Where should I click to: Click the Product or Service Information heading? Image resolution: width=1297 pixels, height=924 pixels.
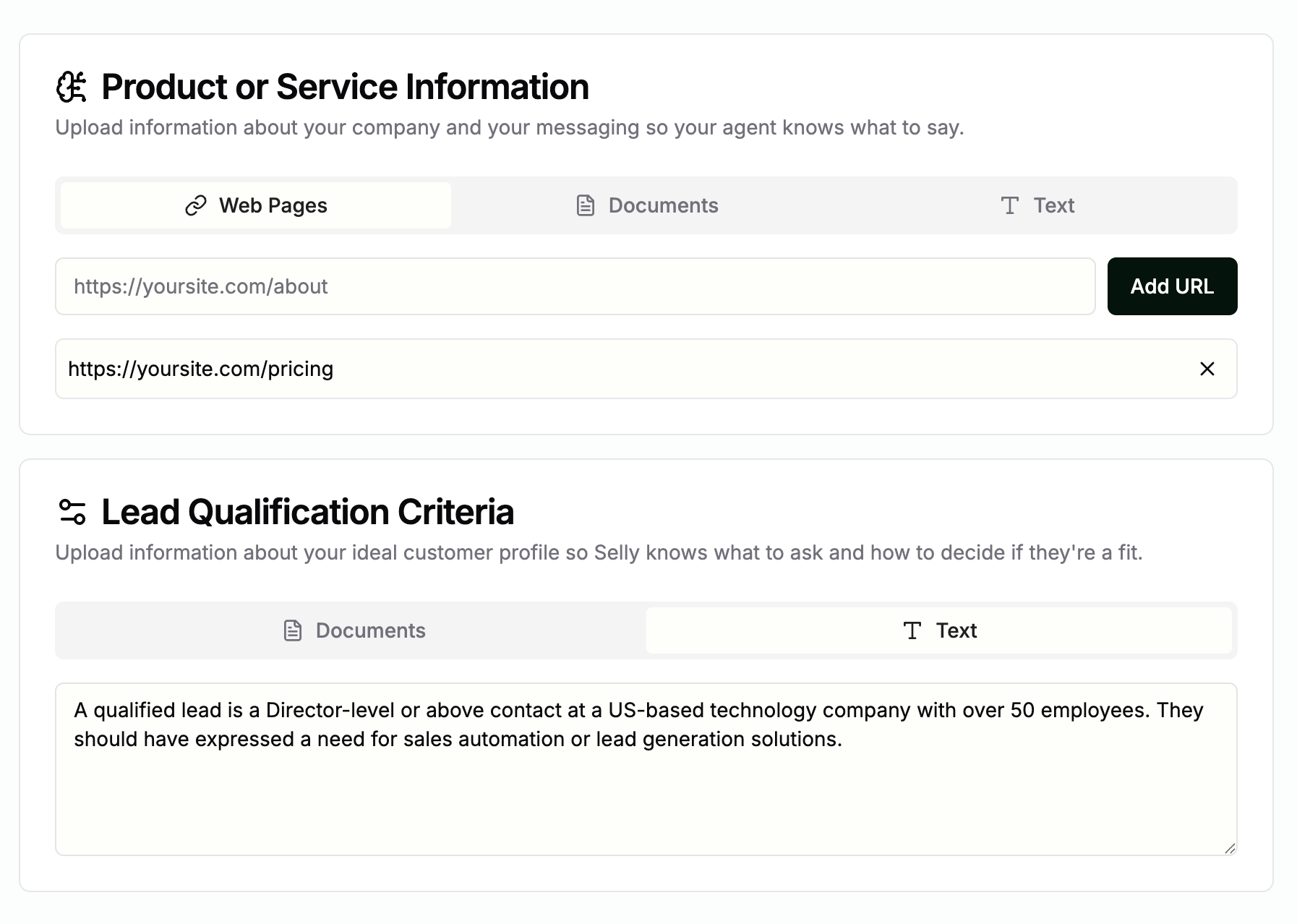coord(345,87)
